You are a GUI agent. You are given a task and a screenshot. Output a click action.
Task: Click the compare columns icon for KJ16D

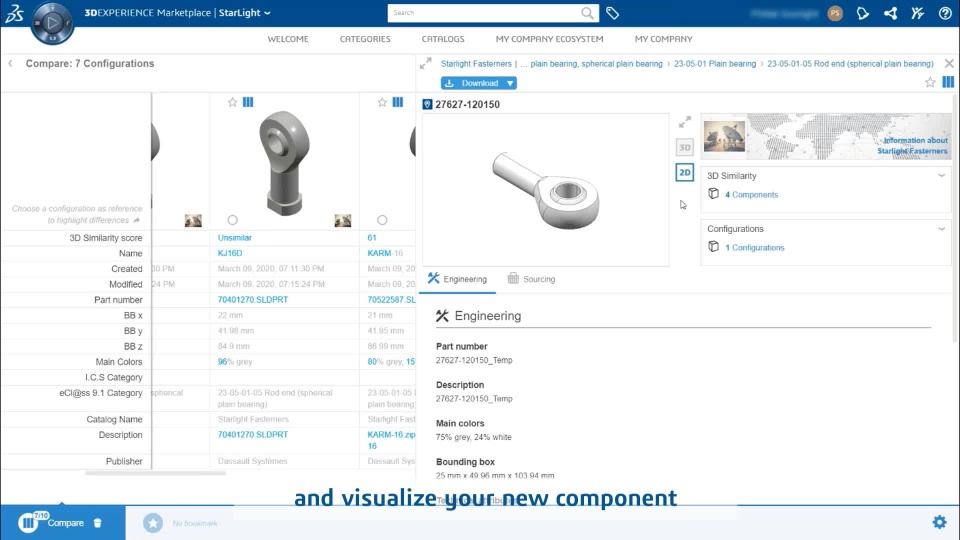point(248,102)
